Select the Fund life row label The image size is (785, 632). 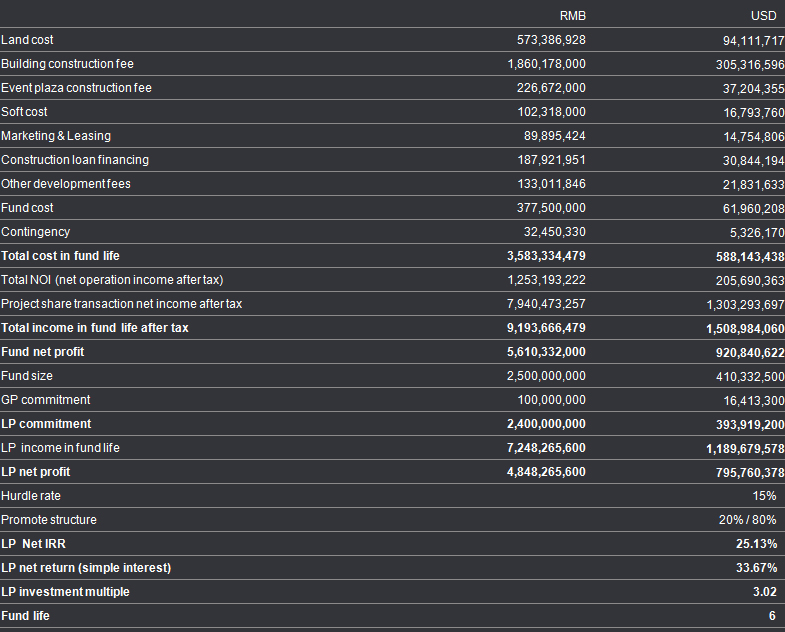point(25,616)
